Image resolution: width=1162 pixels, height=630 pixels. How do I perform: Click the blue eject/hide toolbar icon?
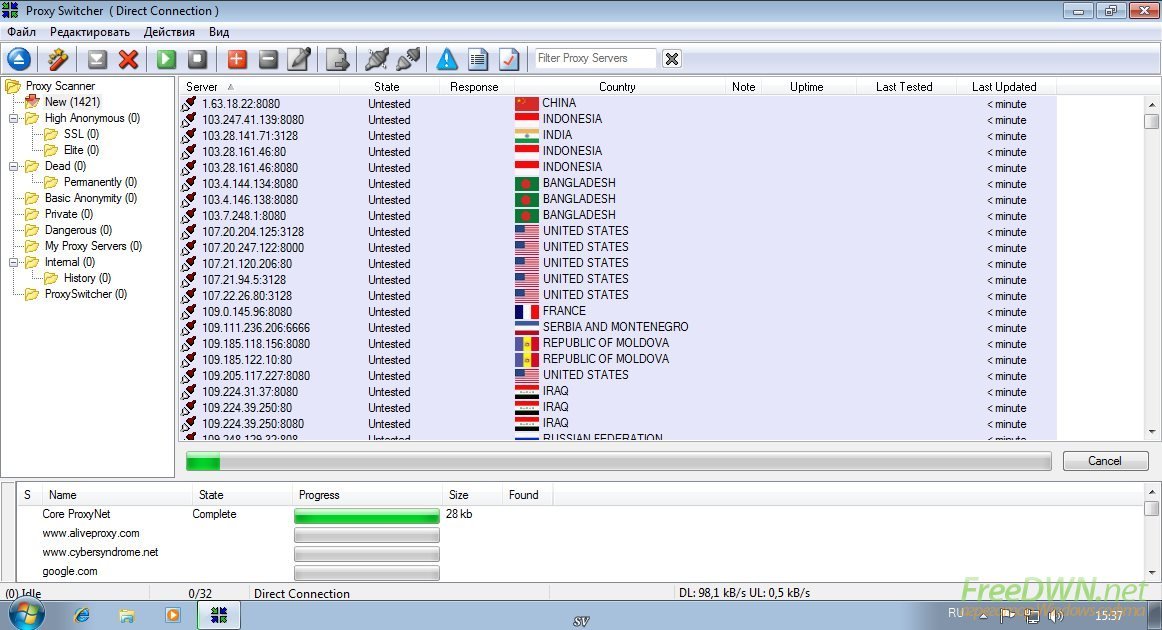pyautogui.click(x=19, y=59)
